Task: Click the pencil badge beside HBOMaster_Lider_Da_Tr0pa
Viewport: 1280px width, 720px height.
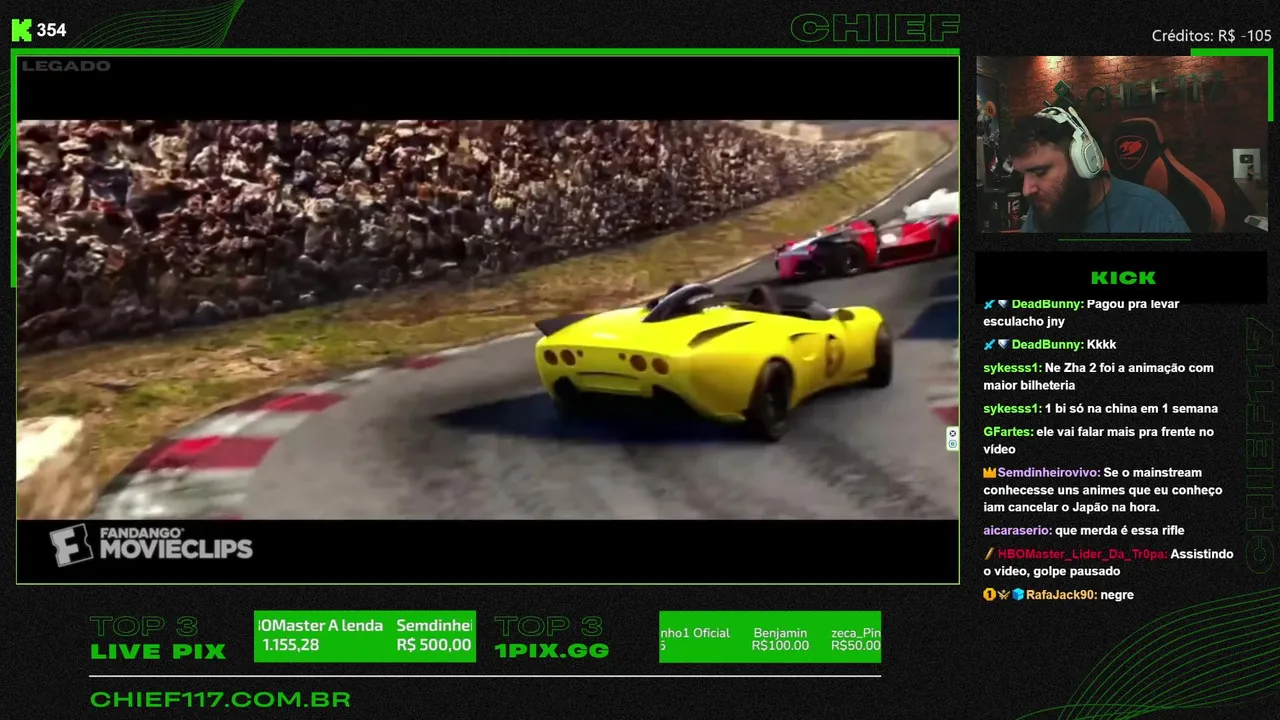Action: coord(989,554)
